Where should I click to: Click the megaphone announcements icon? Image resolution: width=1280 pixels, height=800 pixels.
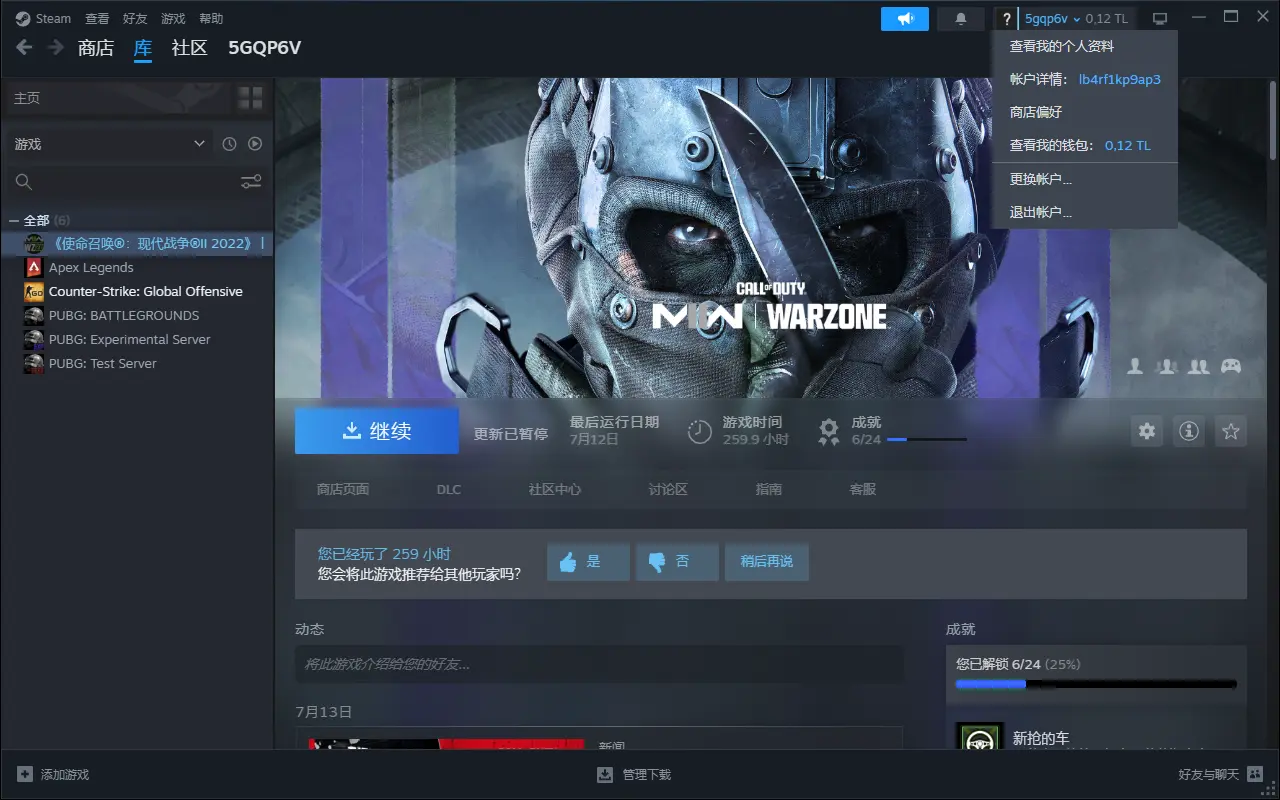905,19
